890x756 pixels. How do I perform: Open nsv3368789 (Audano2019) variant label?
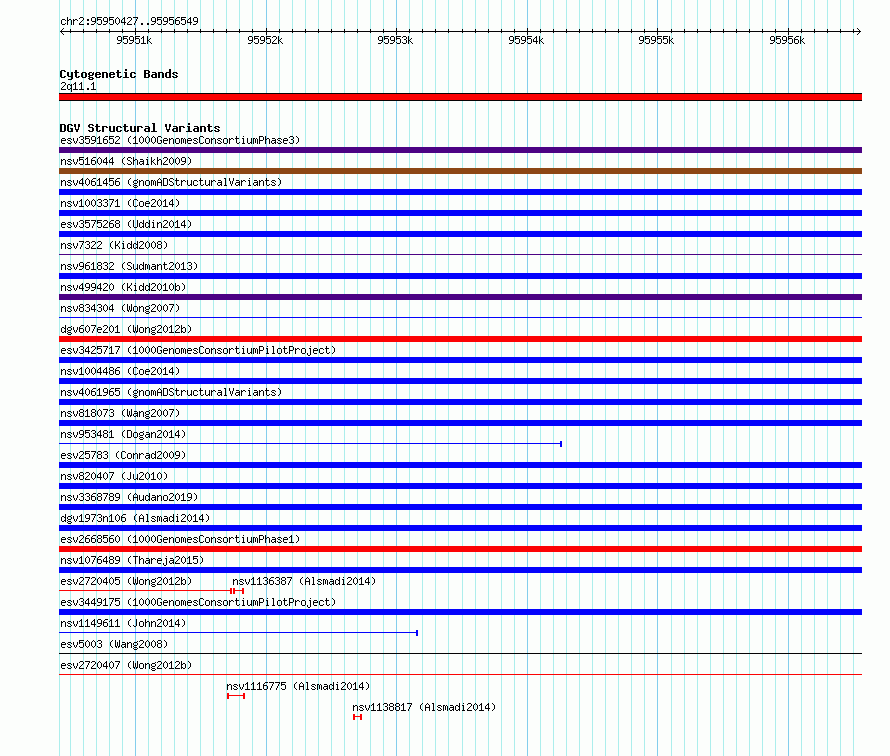tap(129, 497)
